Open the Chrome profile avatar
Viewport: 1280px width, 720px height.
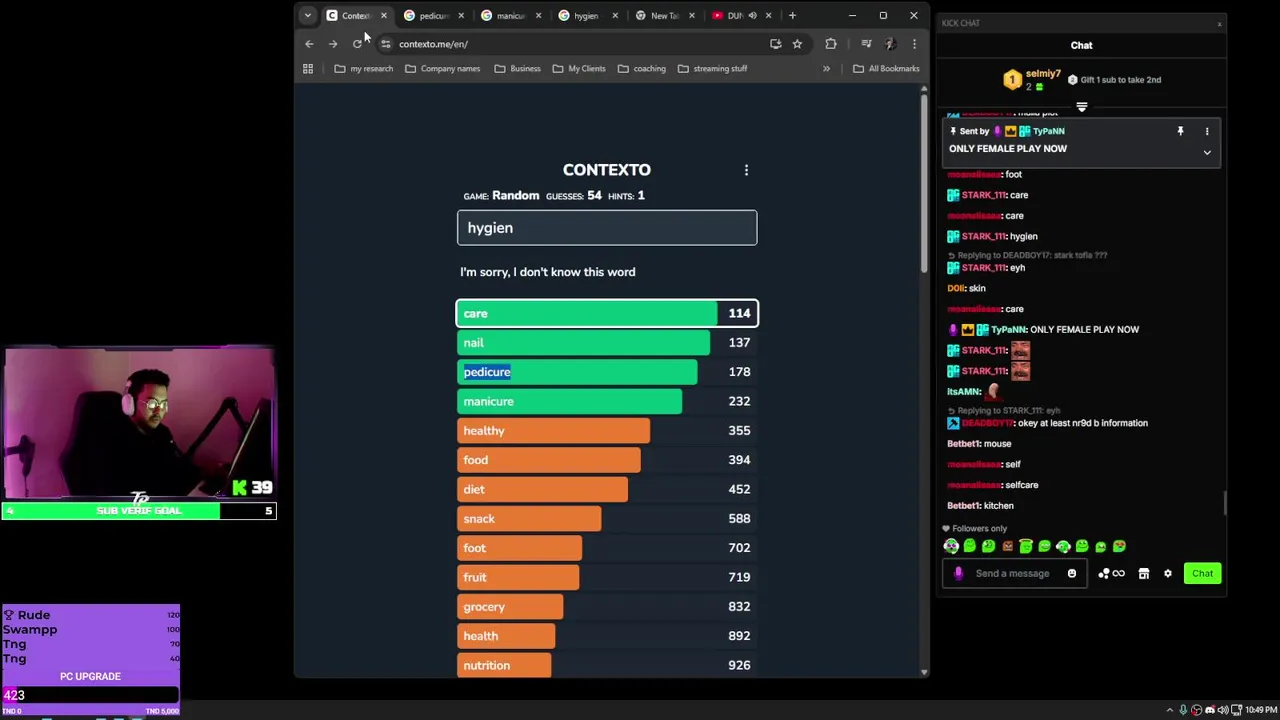click(x=890, y=44)
